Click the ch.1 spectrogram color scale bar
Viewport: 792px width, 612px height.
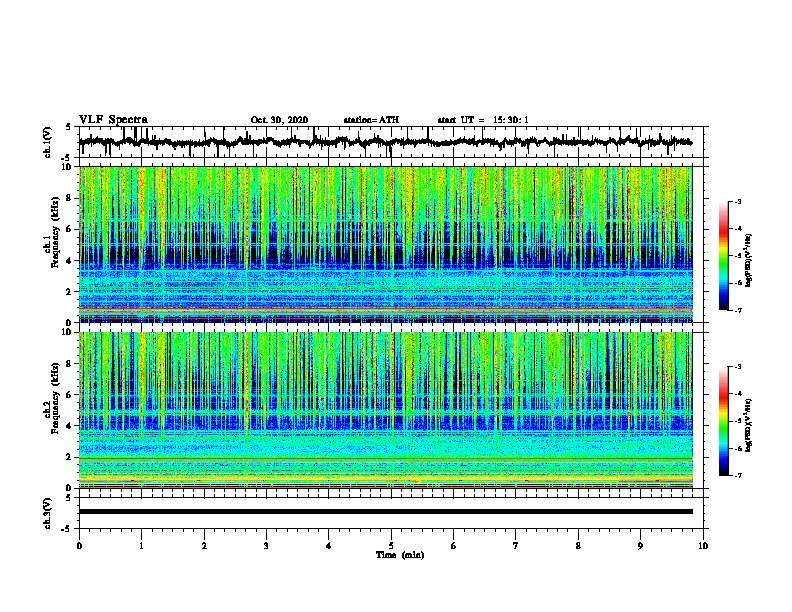click(724, 256)
